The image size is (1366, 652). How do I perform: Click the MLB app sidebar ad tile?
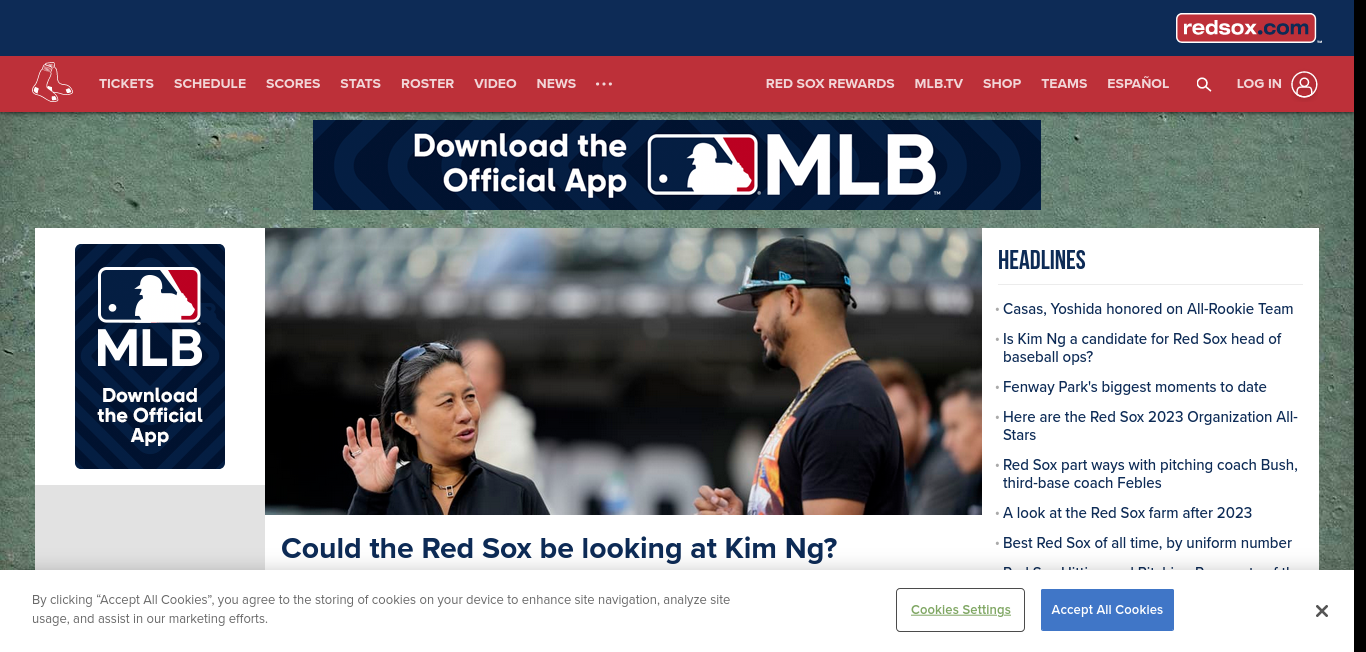150,356
